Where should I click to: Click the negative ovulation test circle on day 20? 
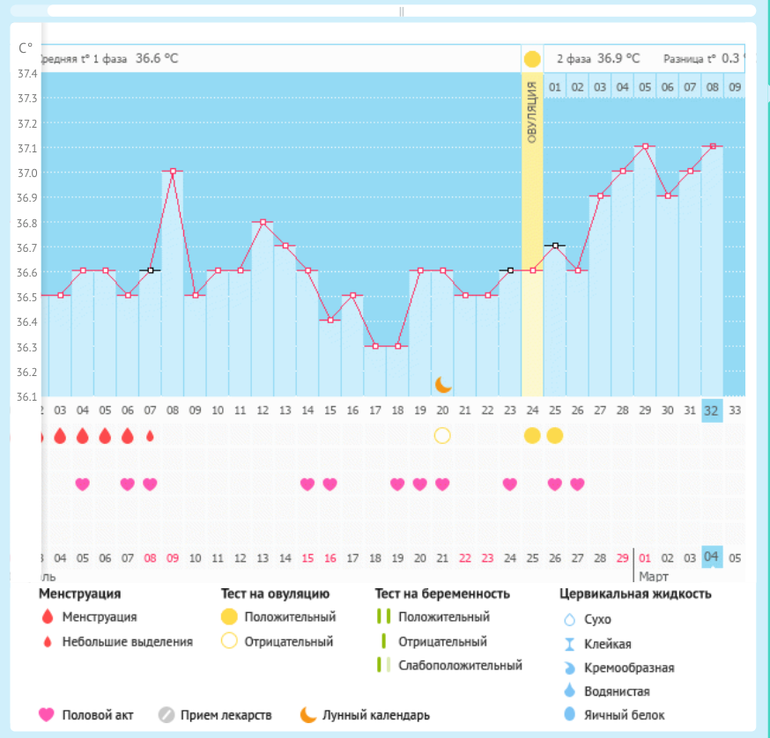pyautogui.click(x=442, y=435)
